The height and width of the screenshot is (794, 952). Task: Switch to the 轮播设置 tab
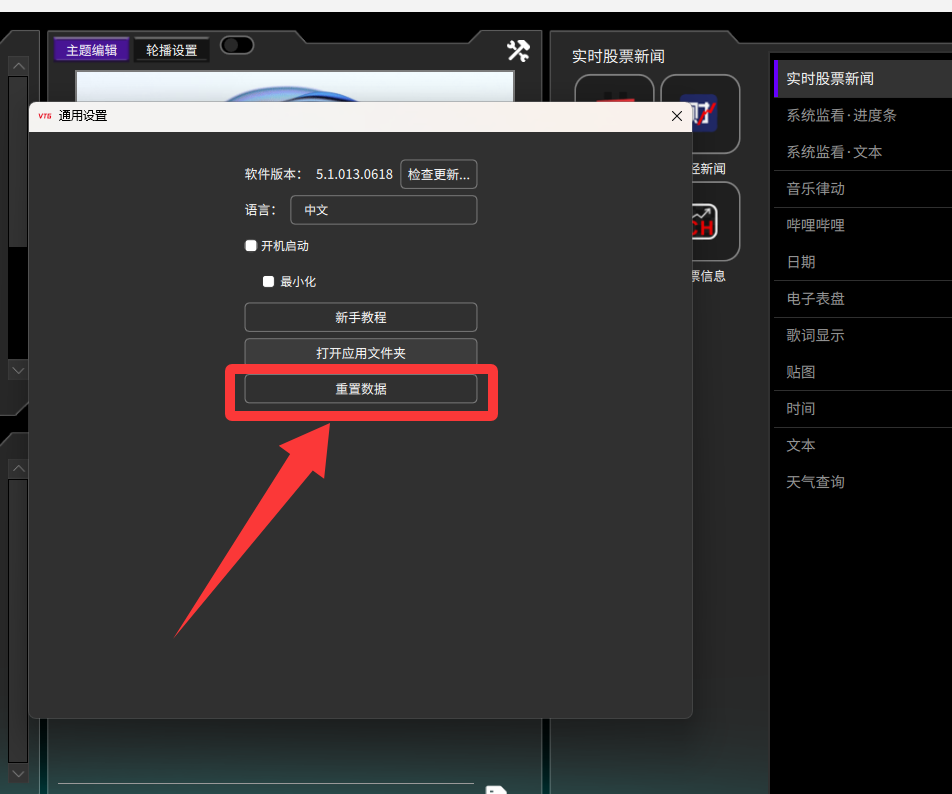pos(172,50)
